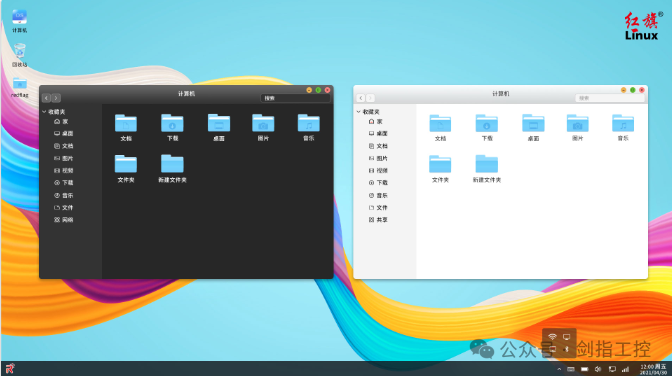The height and width of the screenshot is (376, 672).
Task: Open 音乐 folder in the light window
Action: [623, 127]
